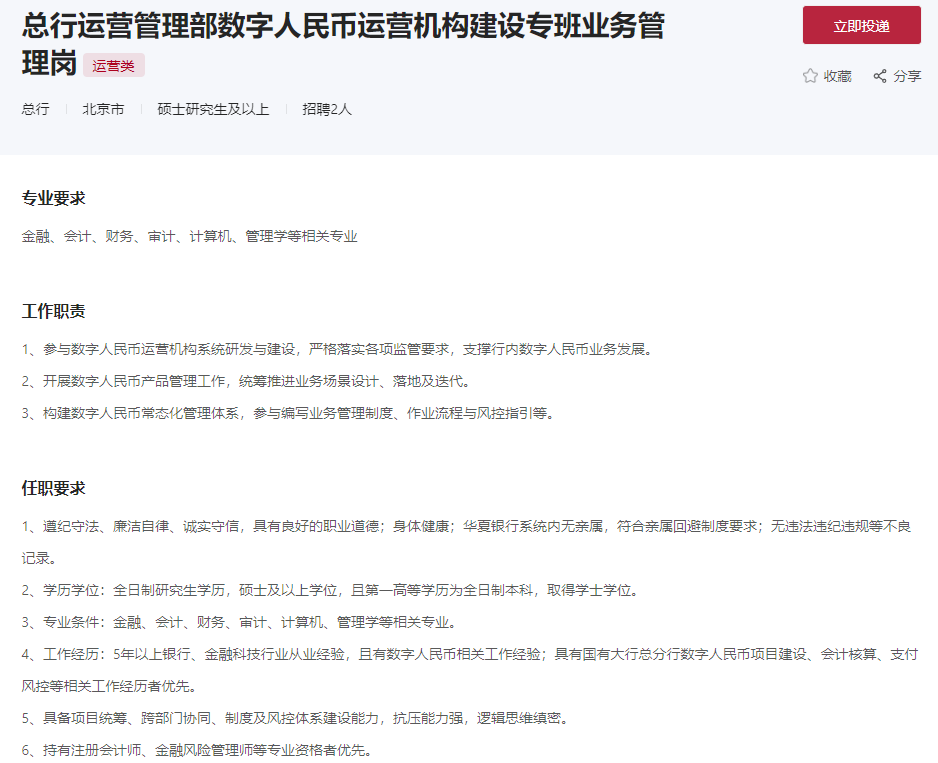Click duty 1 about 系统研发与建设
The image size is (938, 763).
(x=337, y=349)
